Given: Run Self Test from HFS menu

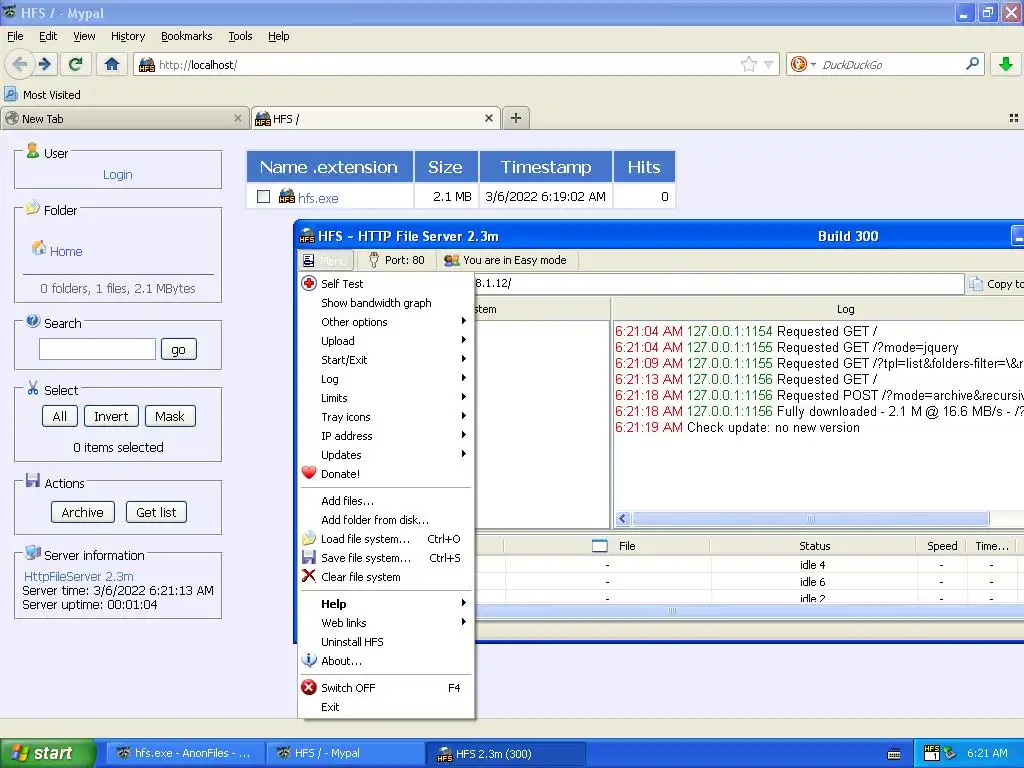Looking at the screenshot, I should pos(385,283).
